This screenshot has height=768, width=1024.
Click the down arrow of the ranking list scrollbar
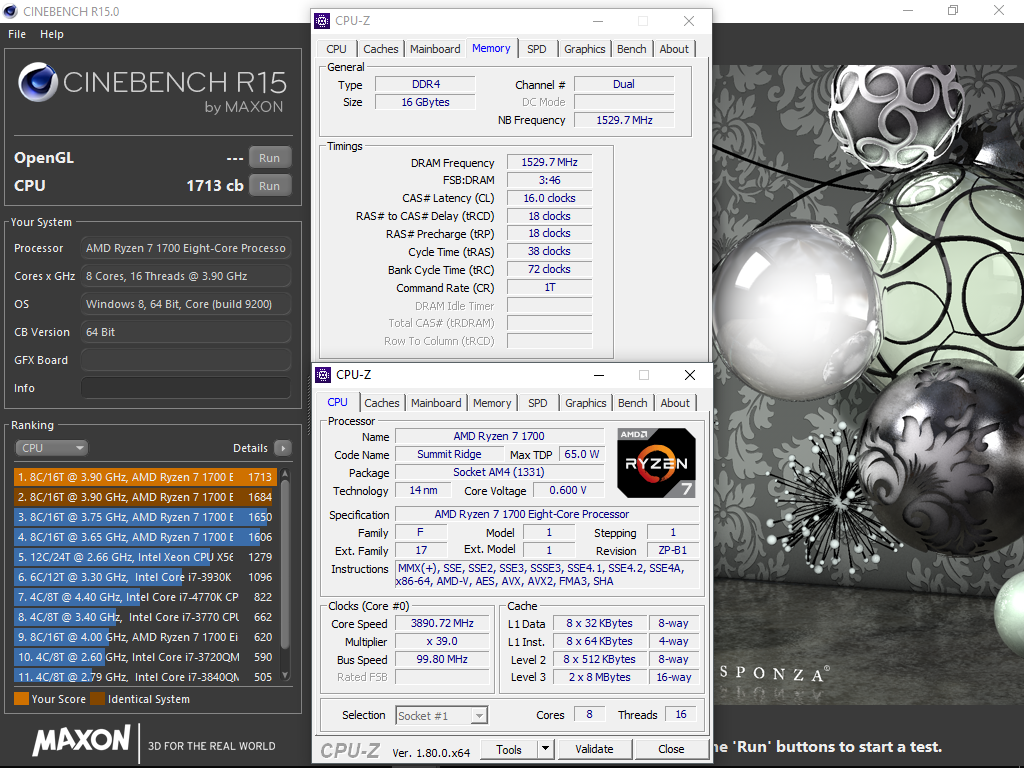[285, 675]
